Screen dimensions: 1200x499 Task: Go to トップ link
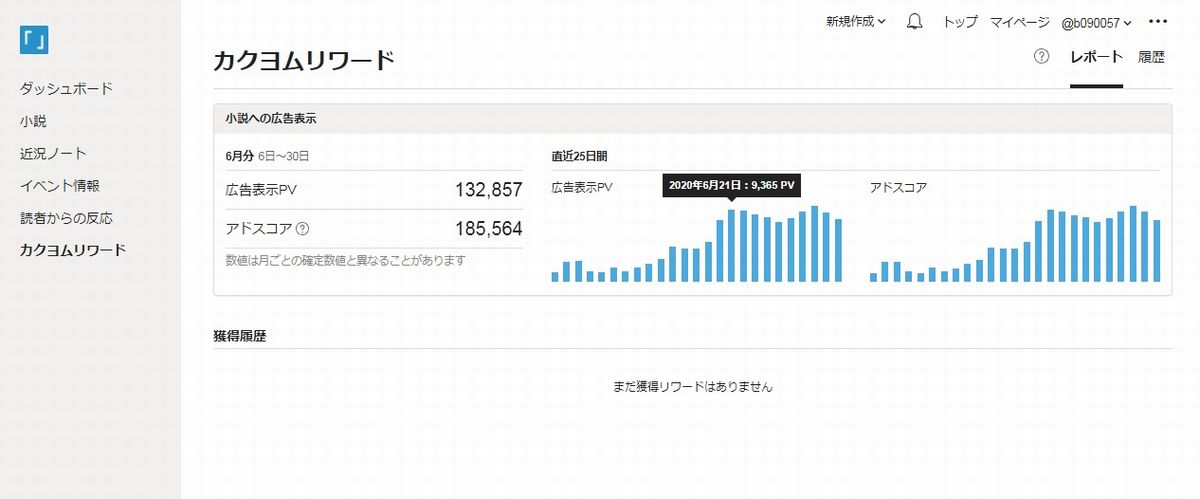(960, 21)
